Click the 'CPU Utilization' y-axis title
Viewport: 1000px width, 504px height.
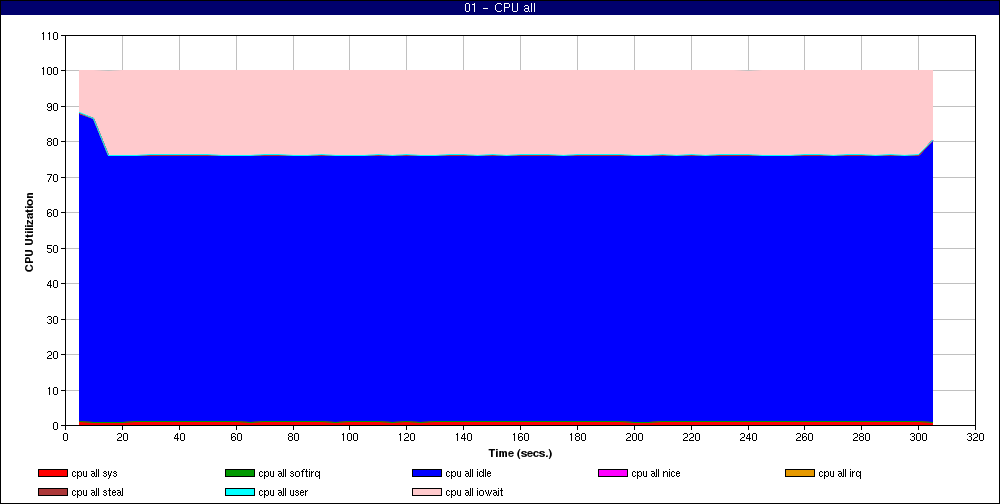pyautogui.click(x=29, y=232)
